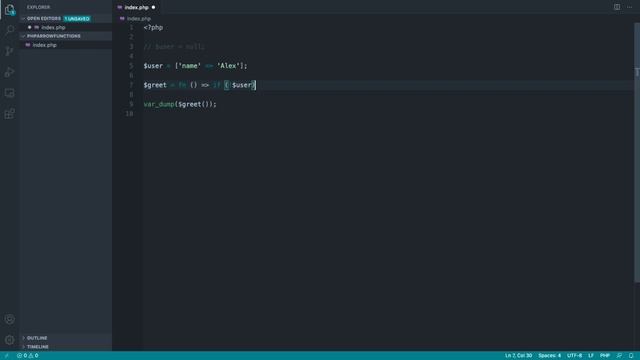Screen dimensions: 640x360
Task: Click the index.php breadcrumb
Action: 138,19
